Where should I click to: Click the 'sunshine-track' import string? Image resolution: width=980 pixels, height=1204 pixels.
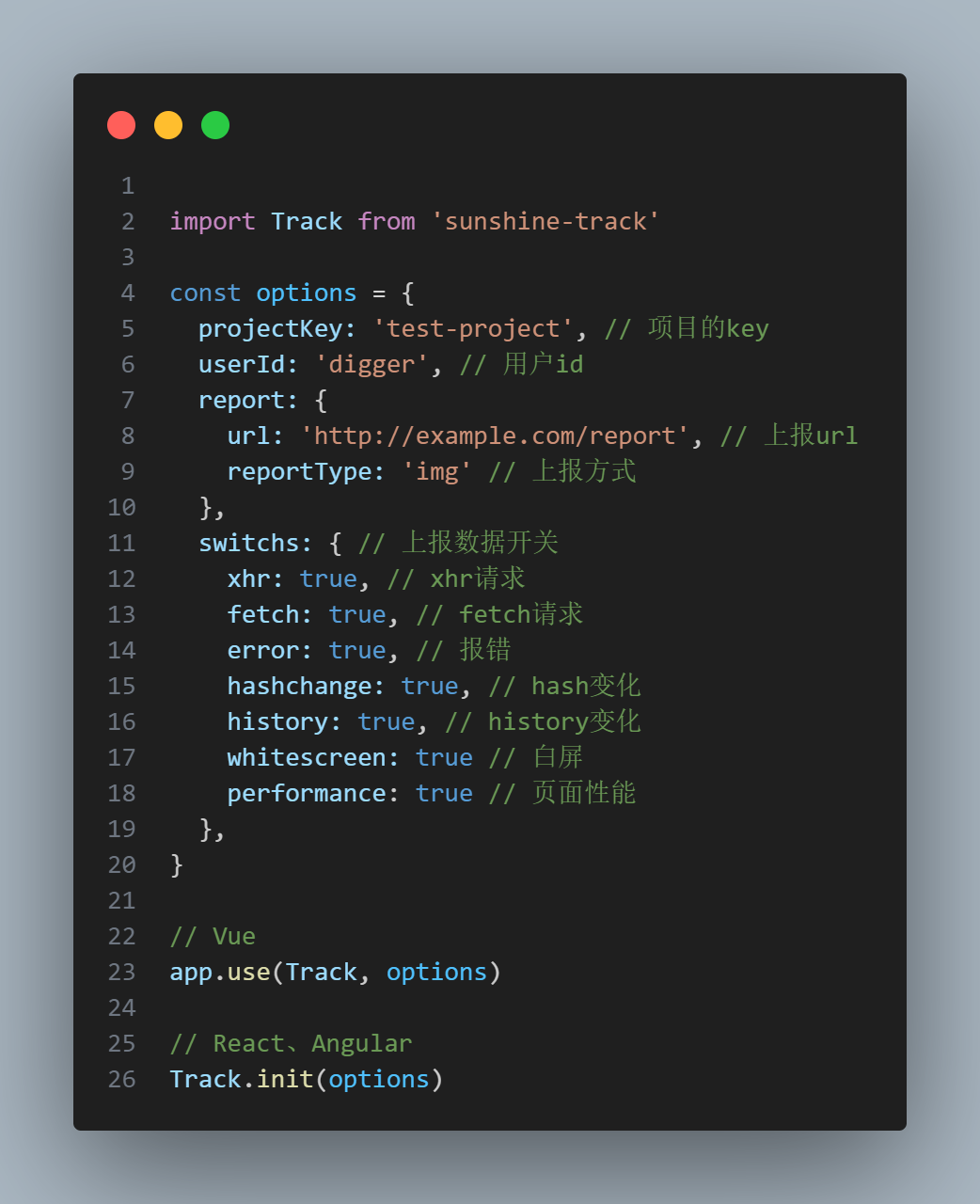(x=545, y=221)
